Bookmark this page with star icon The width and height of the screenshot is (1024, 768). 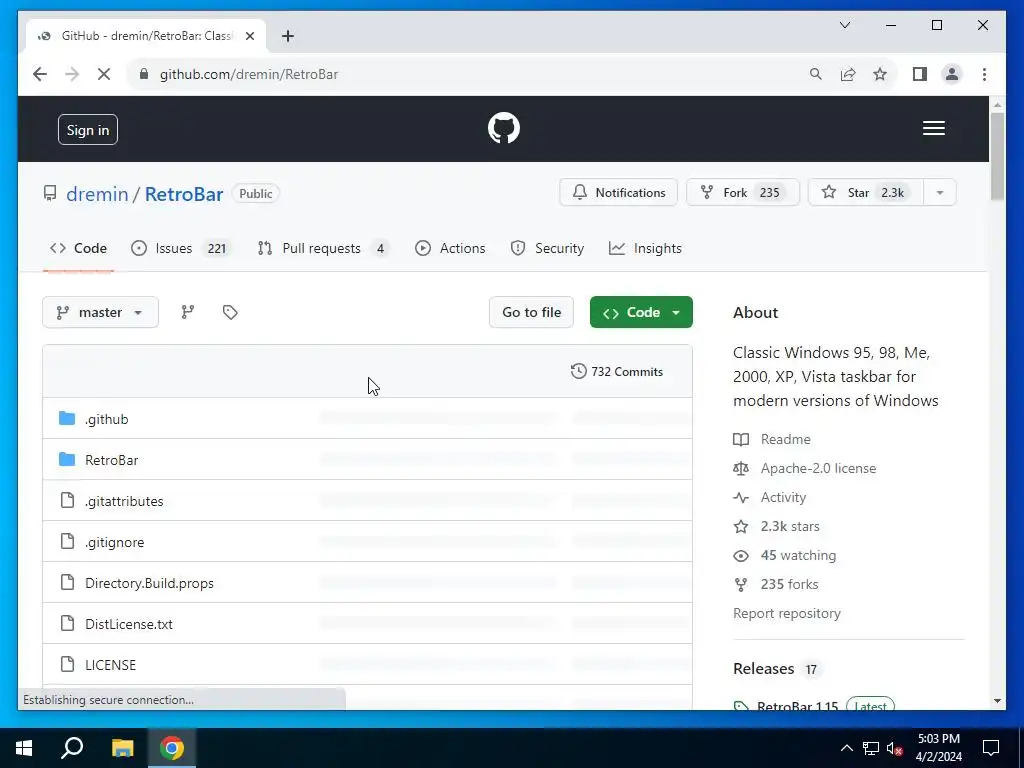[x=880, y=74]
